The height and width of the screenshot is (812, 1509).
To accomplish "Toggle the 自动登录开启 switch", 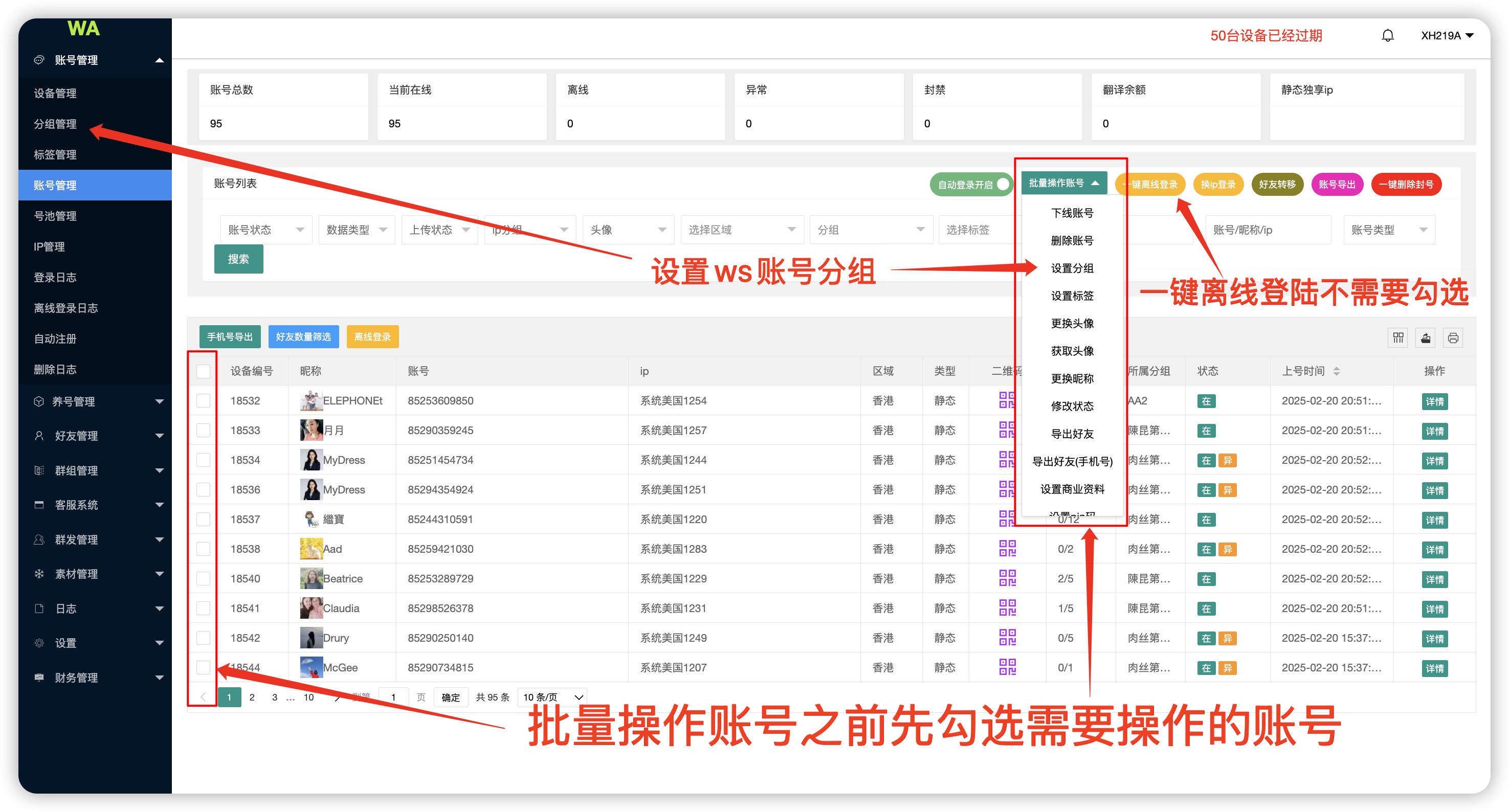I will point(971,185).
